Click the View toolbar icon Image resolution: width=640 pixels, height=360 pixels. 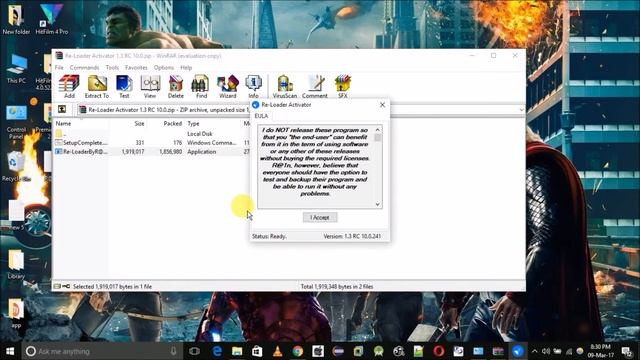150,86
